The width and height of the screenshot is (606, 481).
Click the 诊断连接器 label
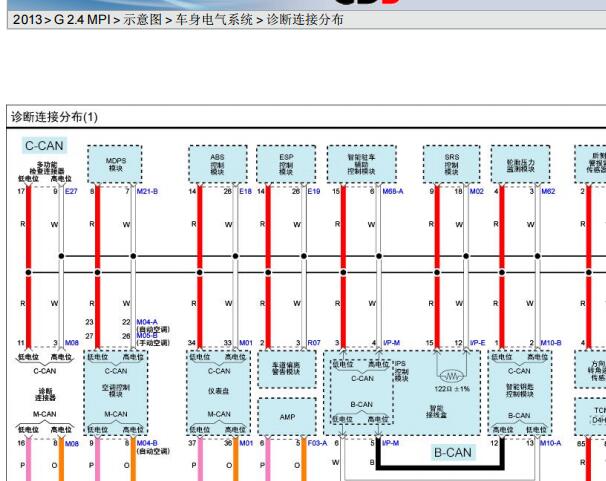coord(45,394)
